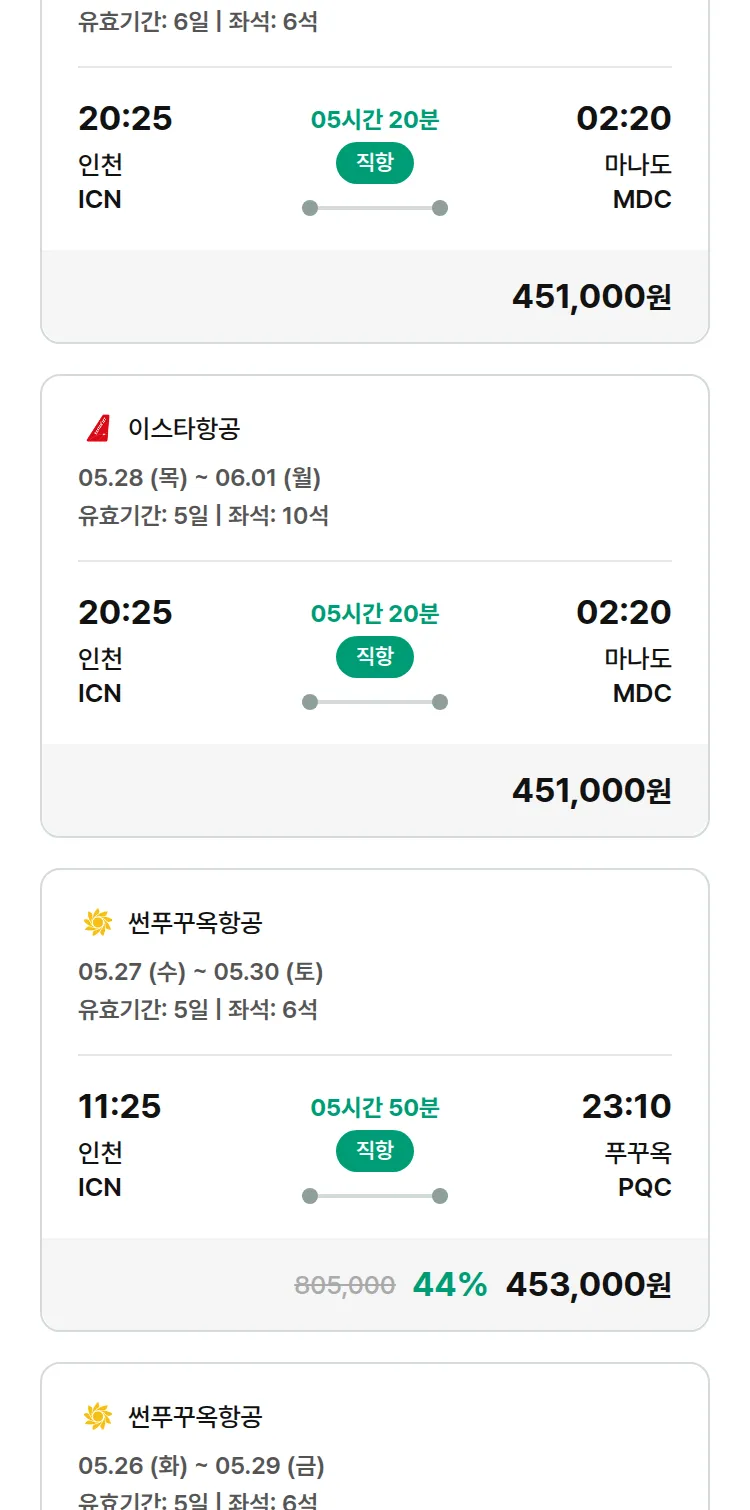
Task: Tap the 썬푸꾸옥항공 name on the 05.27 flight
Action: tap(195, 923)
